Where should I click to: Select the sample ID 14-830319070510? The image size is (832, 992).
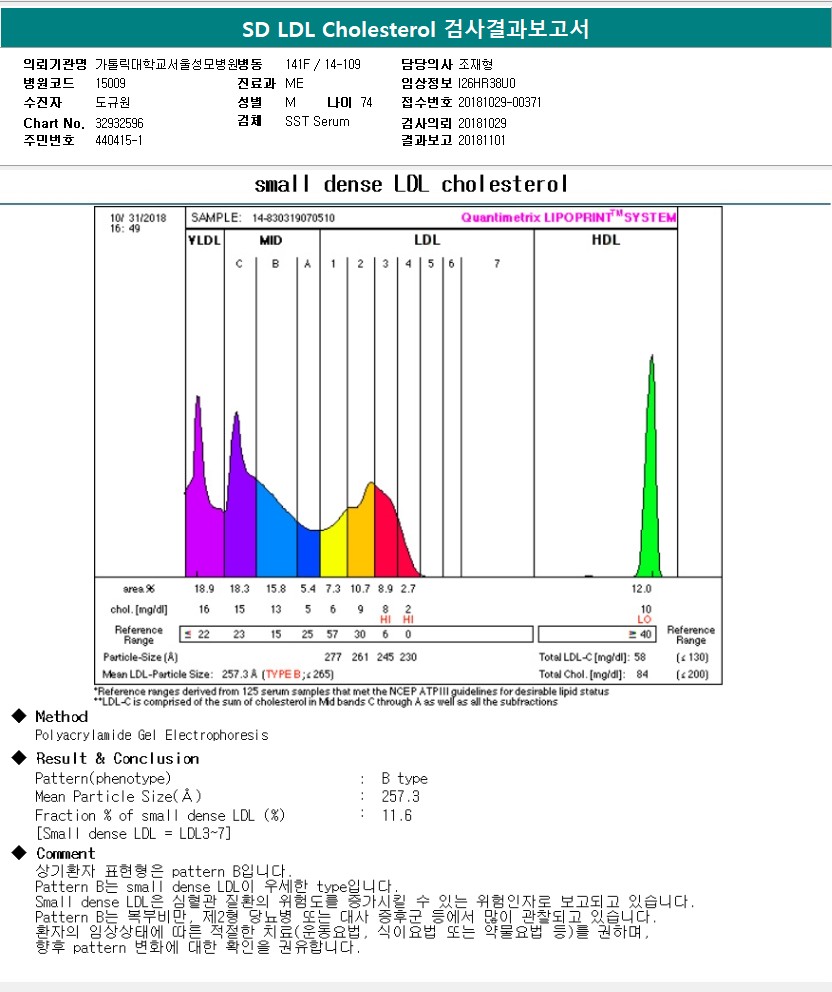(294, 218)
